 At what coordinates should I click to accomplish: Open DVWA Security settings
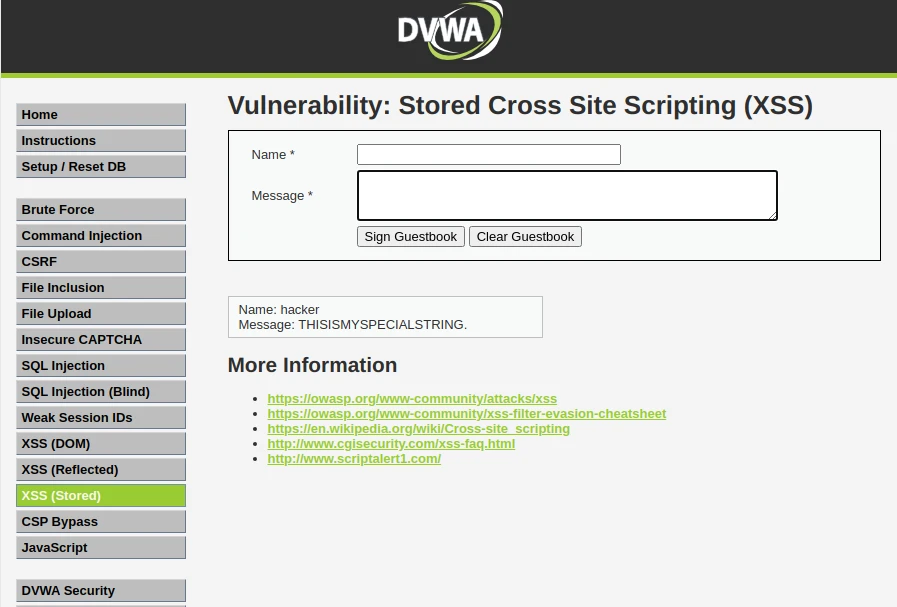point(101,591)
